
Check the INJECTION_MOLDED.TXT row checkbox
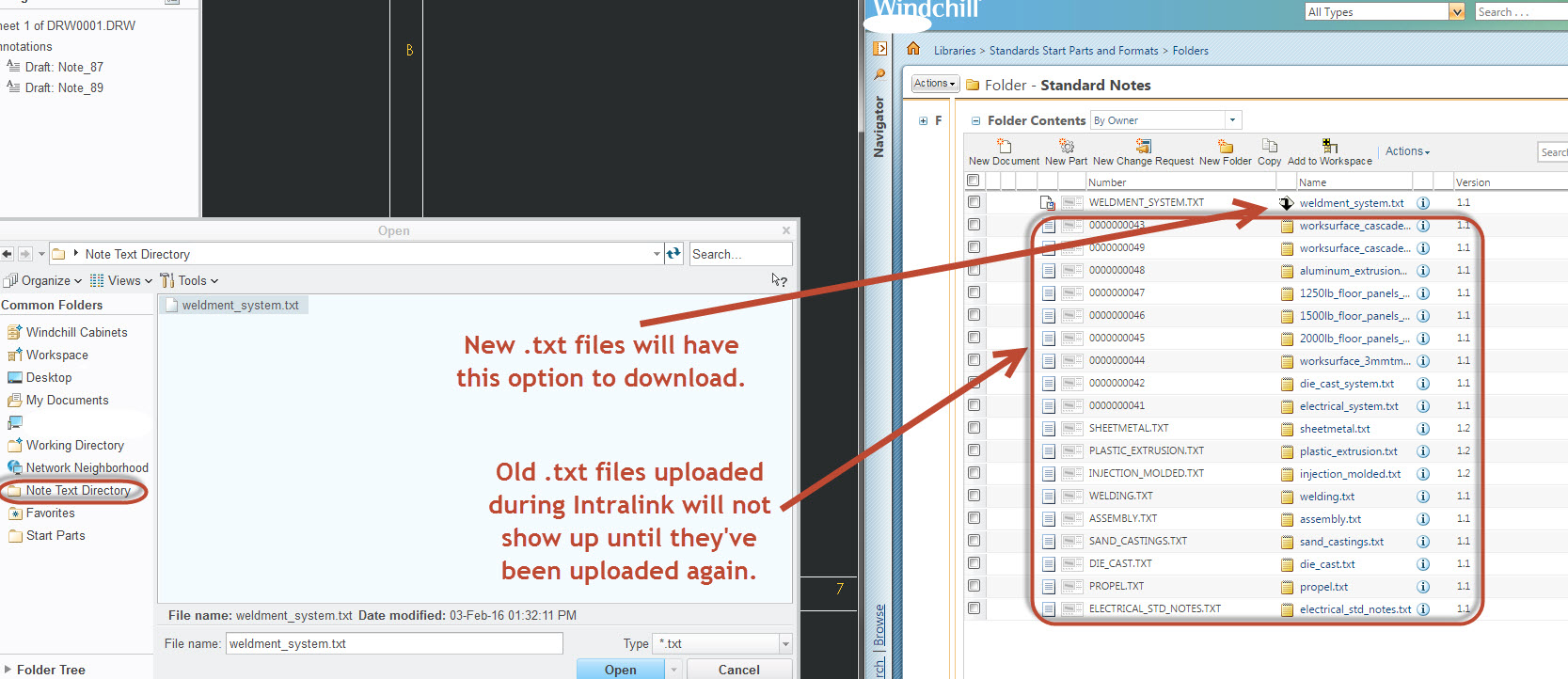click(974, 473)
